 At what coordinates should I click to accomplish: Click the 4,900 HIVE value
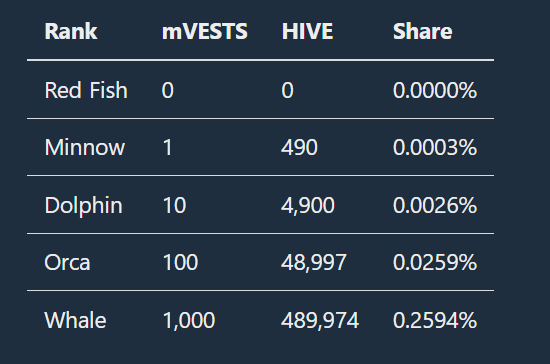[308, 205]
